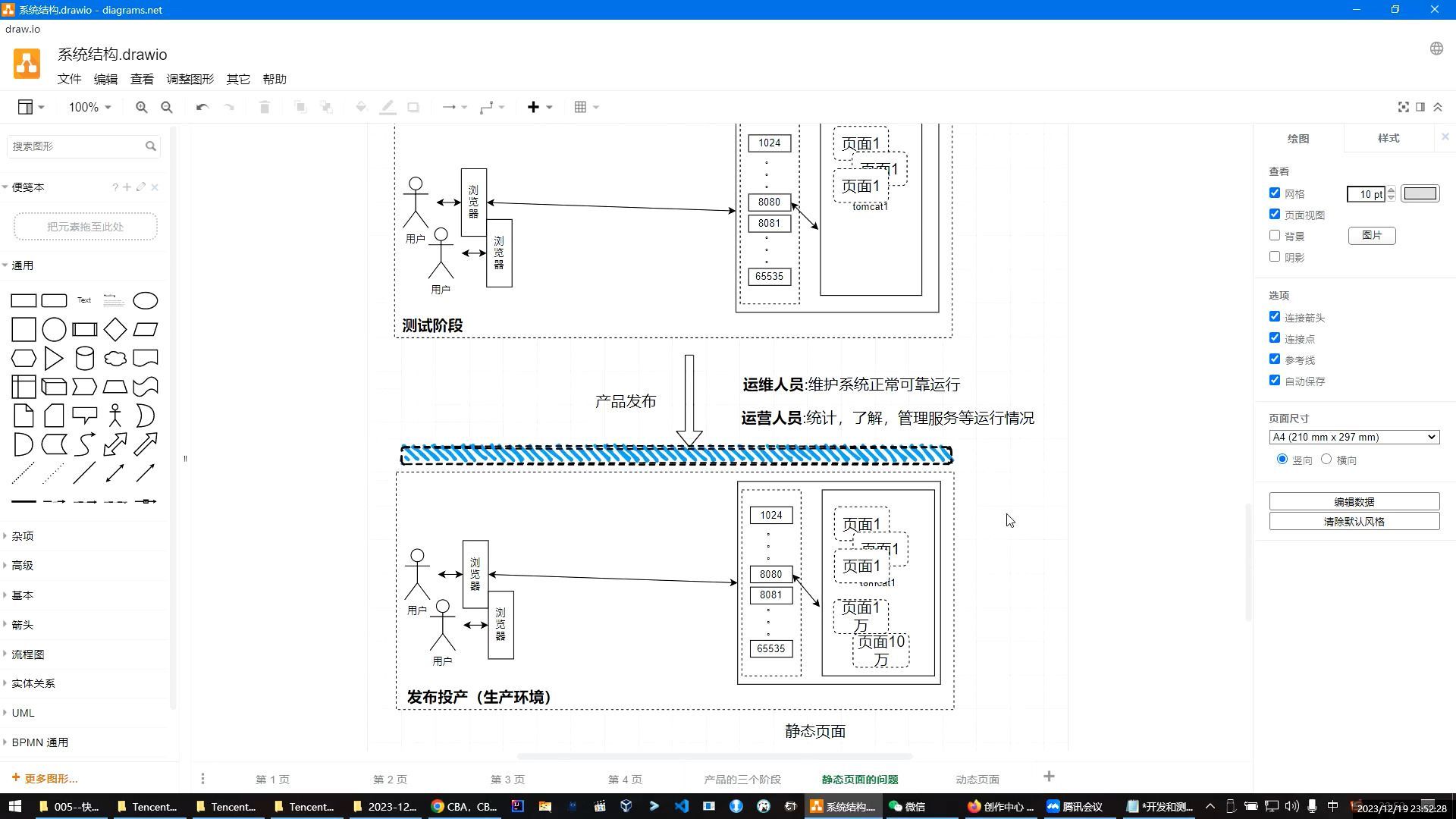Select the triangle shape in General palette

[54, 358]
